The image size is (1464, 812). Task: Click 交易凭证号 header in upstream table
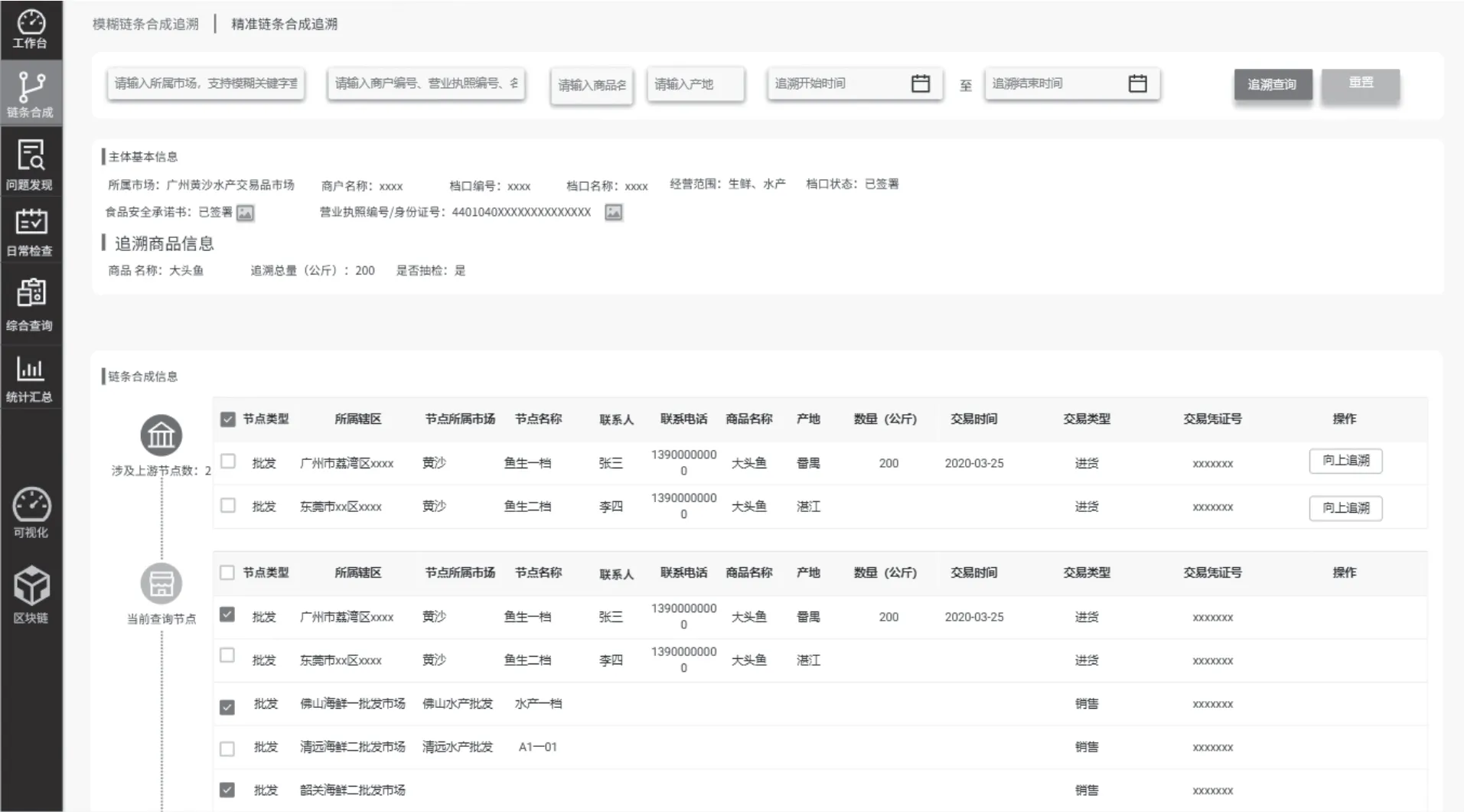pyautogui.click(x=1212, y=419)
